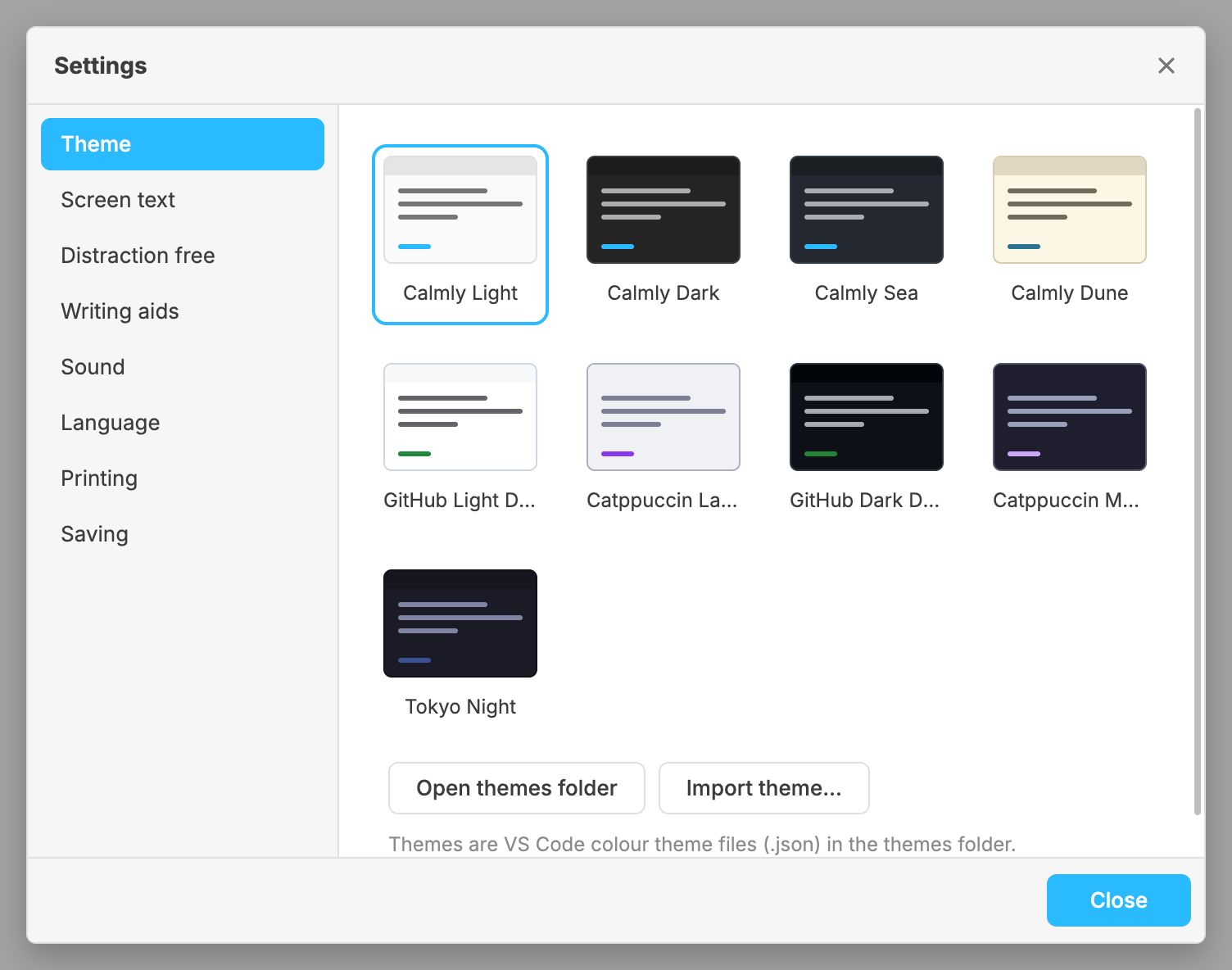This screenshot has width=1232, height=970.
Task: Click Open themes folder button
Action: click(x=517, y=788)
